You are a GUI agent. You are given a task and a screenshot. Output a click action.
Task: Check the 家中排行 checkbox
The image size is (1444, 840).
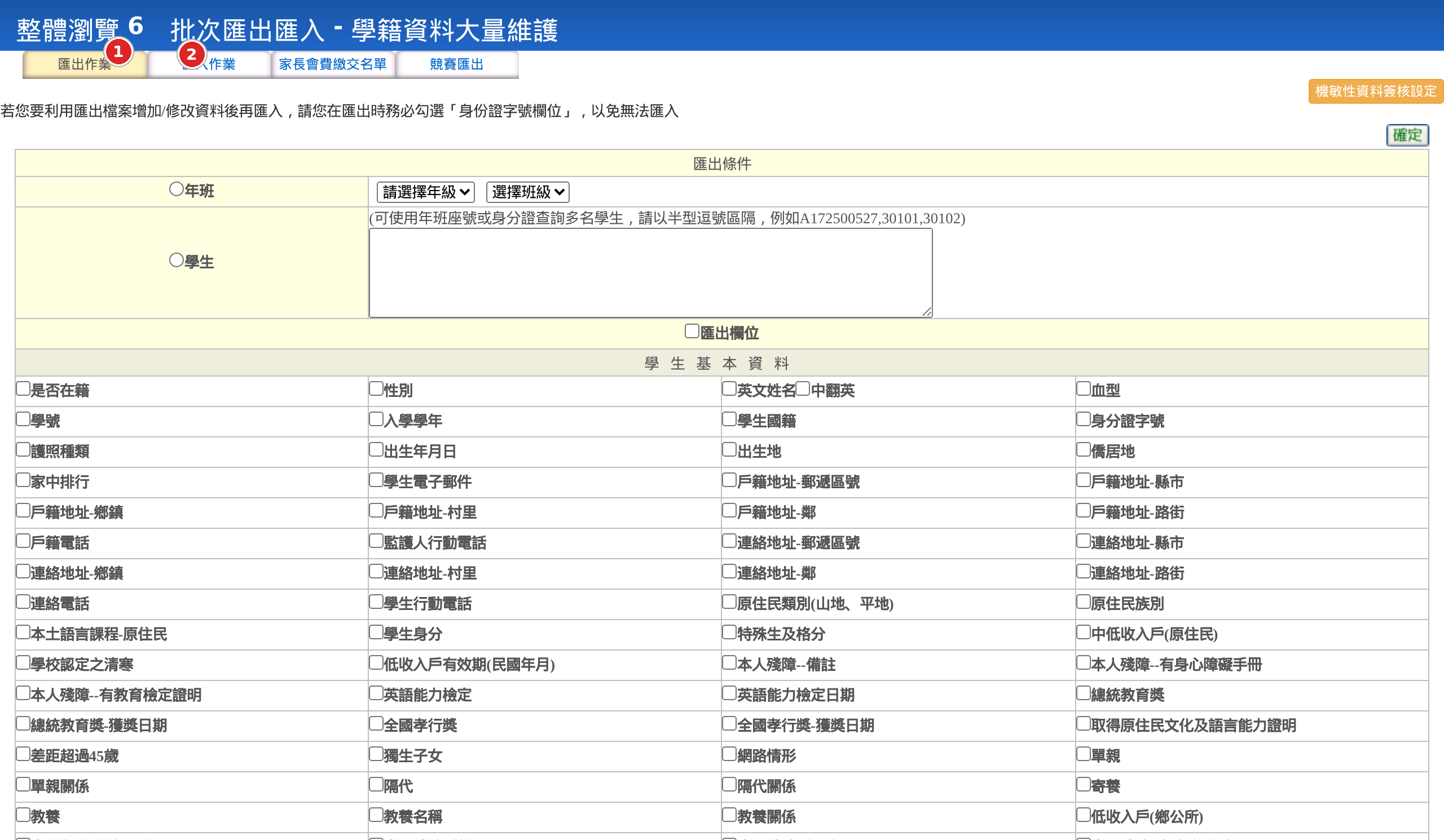[x=23, y=480]
